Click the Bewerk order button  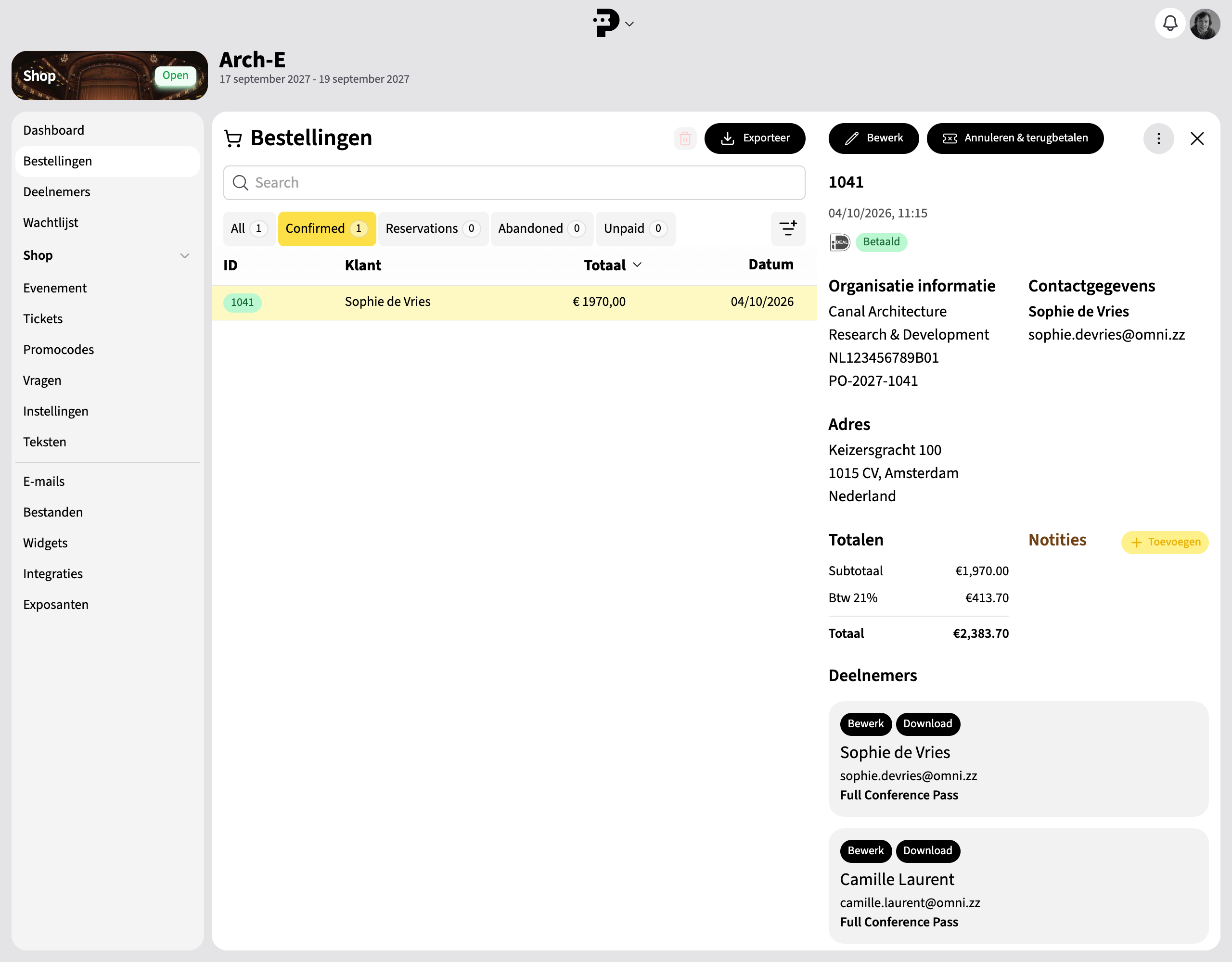pyautogui.click(x=873, y=138)
